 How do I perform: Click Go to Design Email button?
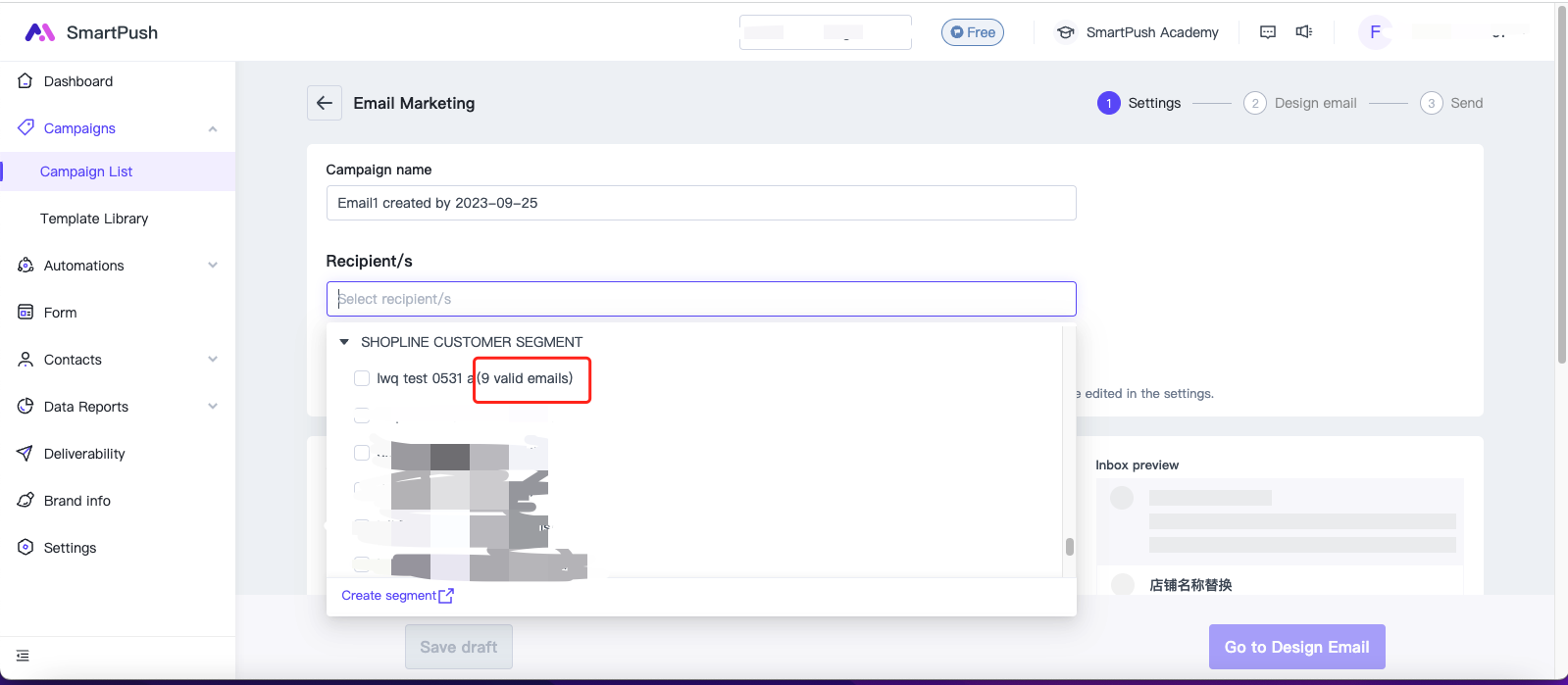point(1296,647)
